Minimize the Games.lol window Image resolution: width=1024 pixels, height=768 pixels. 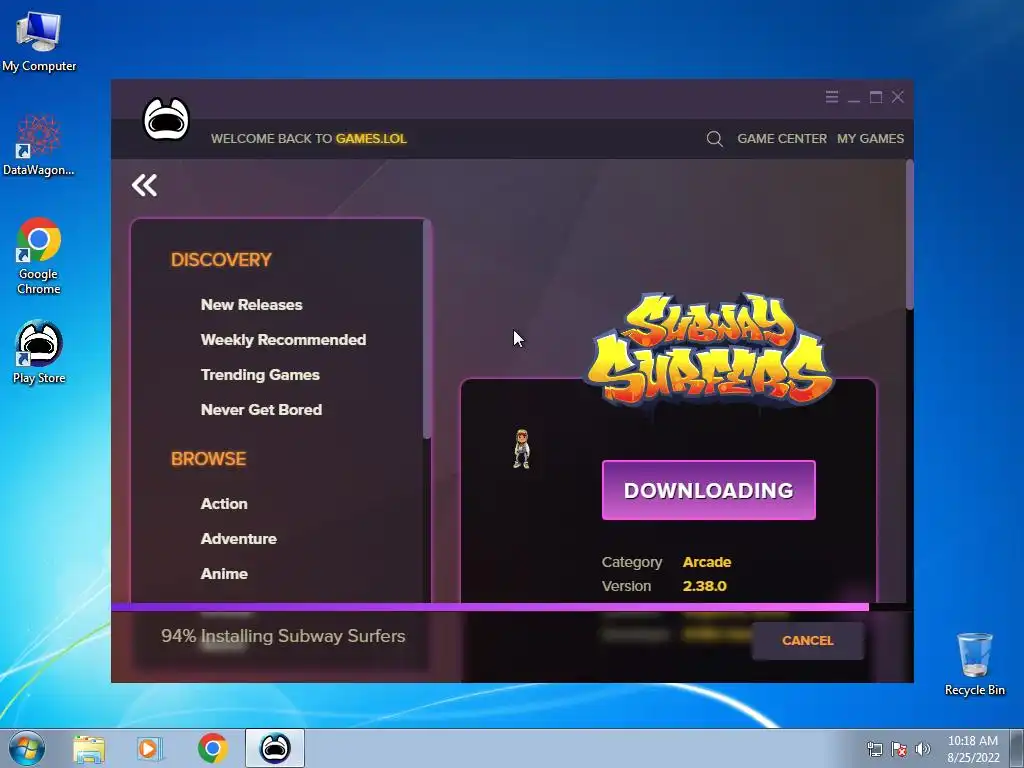854,99
